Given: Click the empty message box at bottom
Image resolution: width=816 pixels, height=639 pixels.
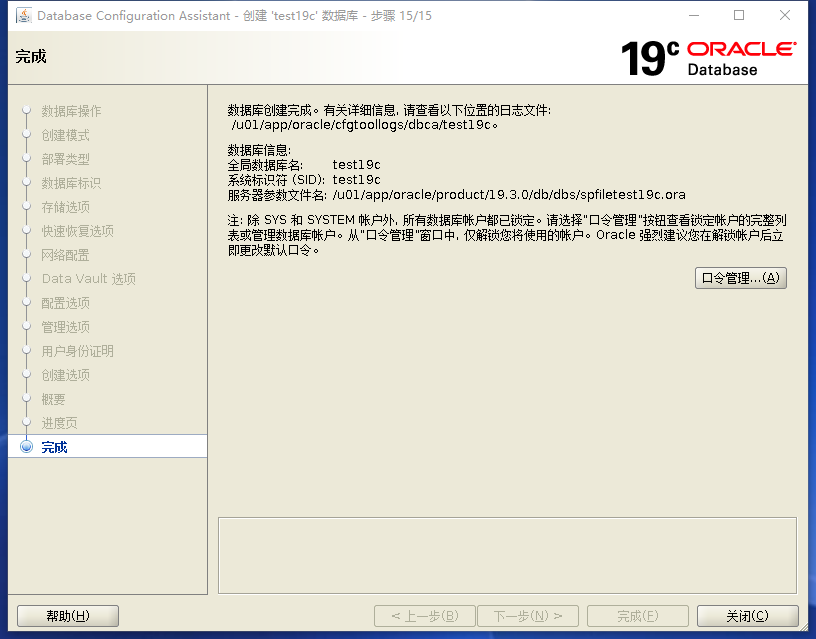Looking at the screenshot, I should [x=507, y=555].
